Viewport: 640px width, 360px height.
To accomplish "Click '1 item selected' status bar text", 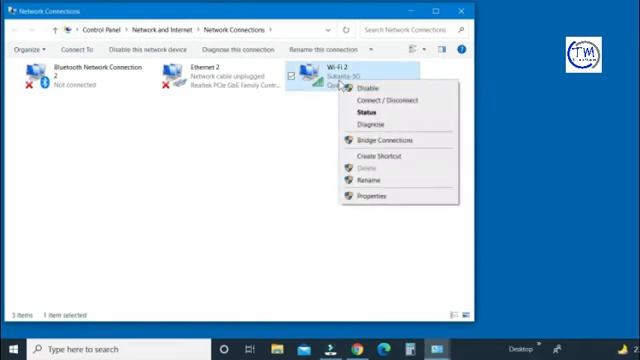I will point(65,315).
